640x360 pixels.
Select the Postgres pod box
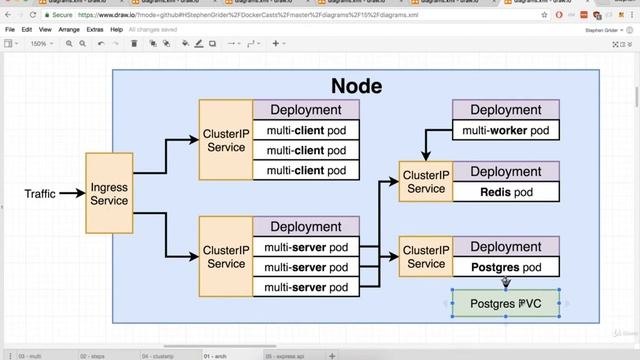pyautogui.click(x=506, y=267)
